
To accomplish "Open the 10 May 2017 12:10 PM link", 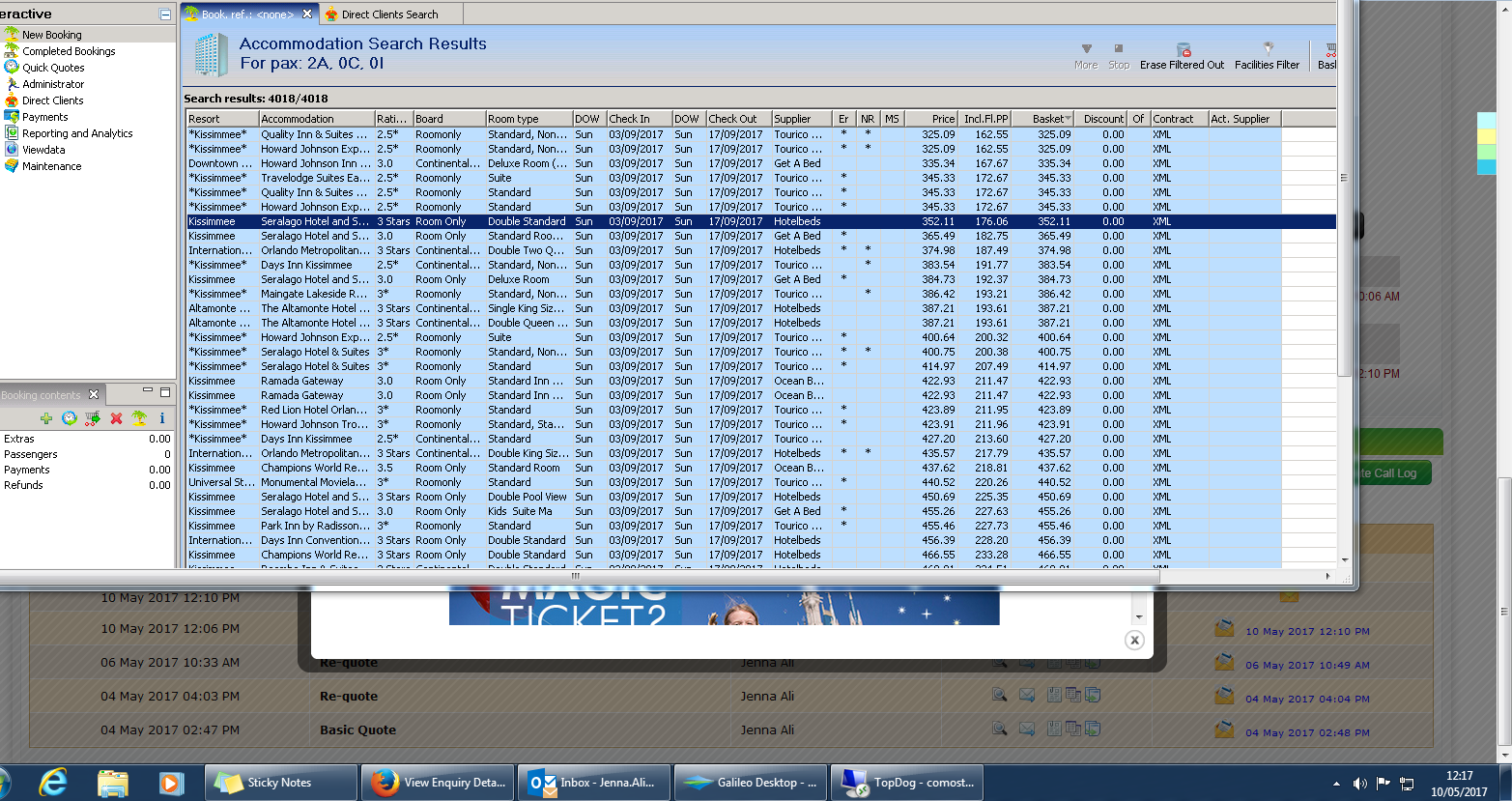I will click(x=1307, y=632).
